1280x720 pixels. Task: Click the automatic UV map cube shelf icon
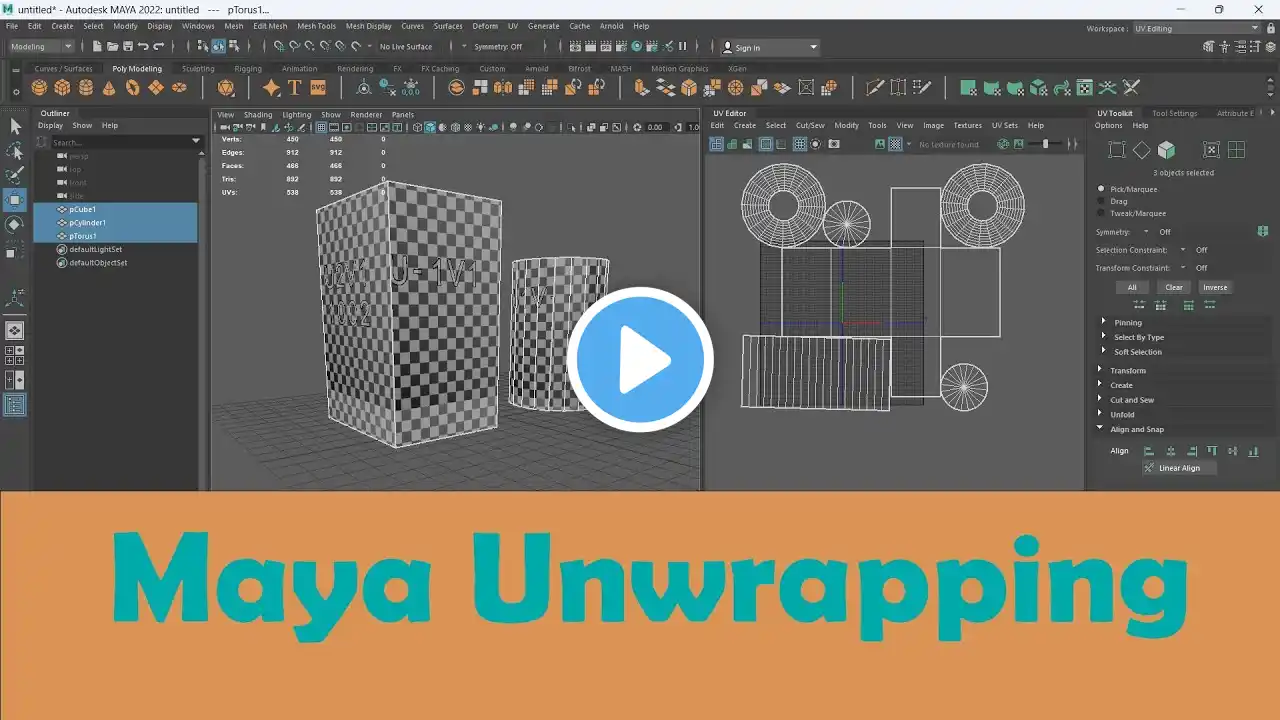pos(1038,88)
